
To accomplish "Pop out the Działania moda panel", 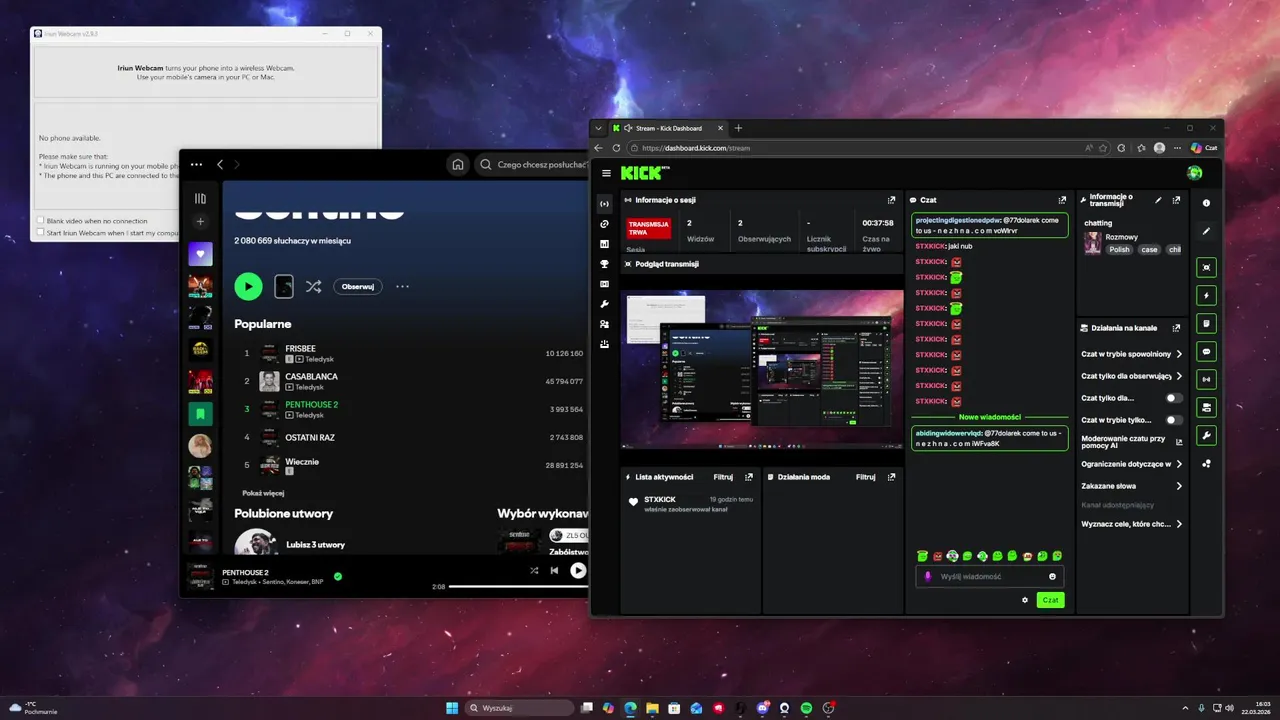I will [x=891, y=477].
